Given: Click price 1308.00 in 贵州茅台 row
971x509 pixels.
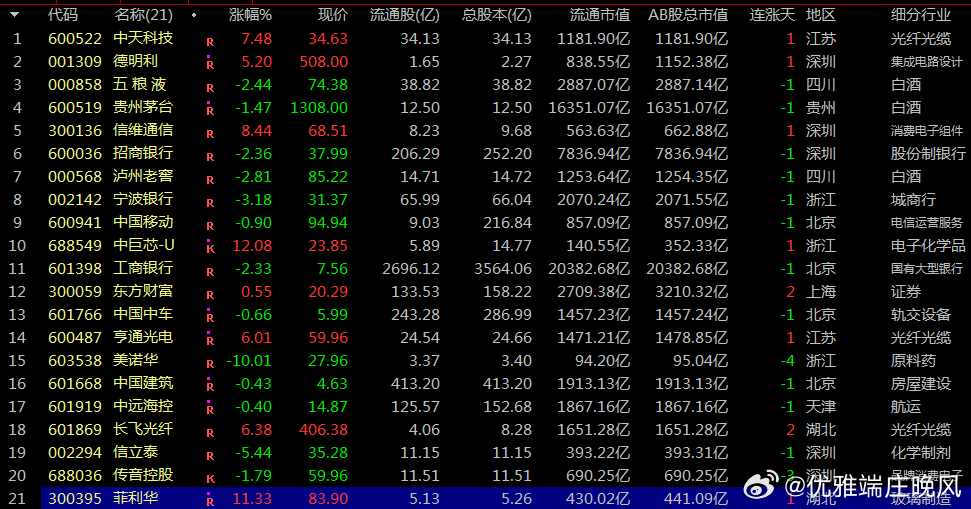Looking at the screenshot, I should point(319,108).
